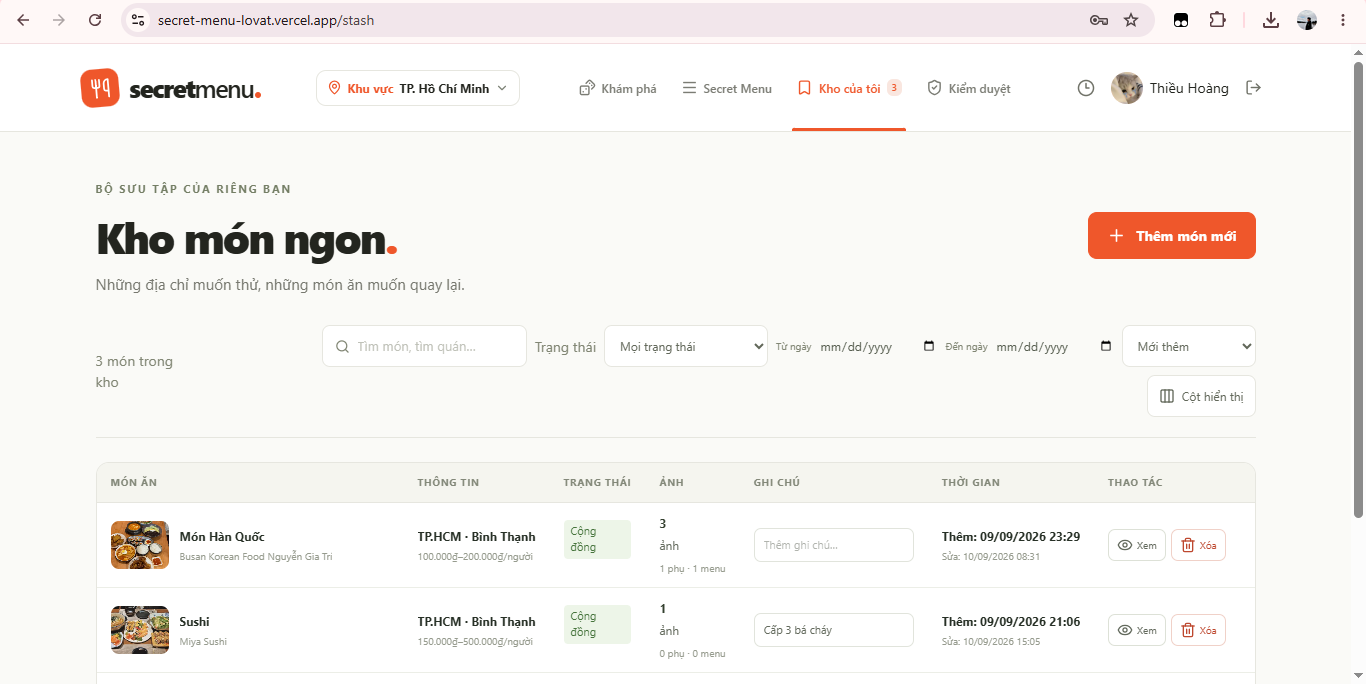Click the Thêm món mới button
This screenshot has width=1366, height=684.
pos(1172,236)
